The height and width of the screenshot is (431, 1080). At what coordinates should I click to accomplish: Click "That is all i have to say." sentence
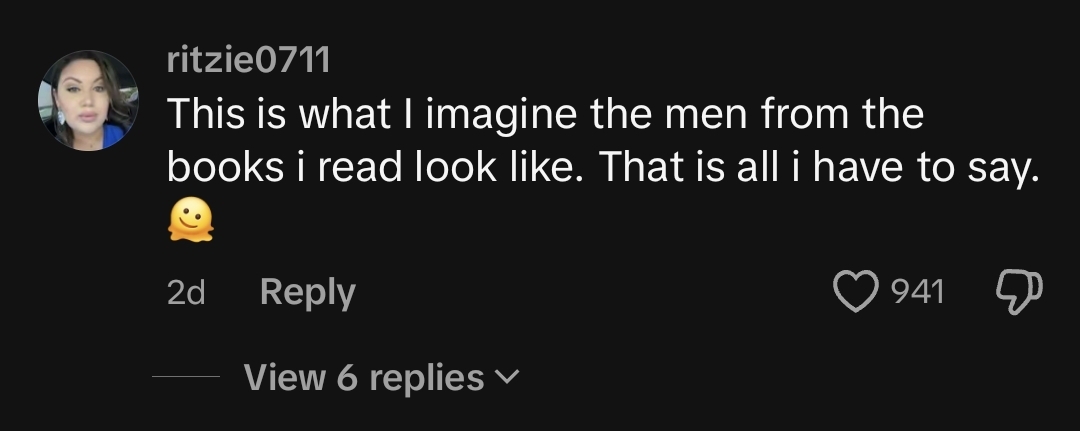pos(819,170)
